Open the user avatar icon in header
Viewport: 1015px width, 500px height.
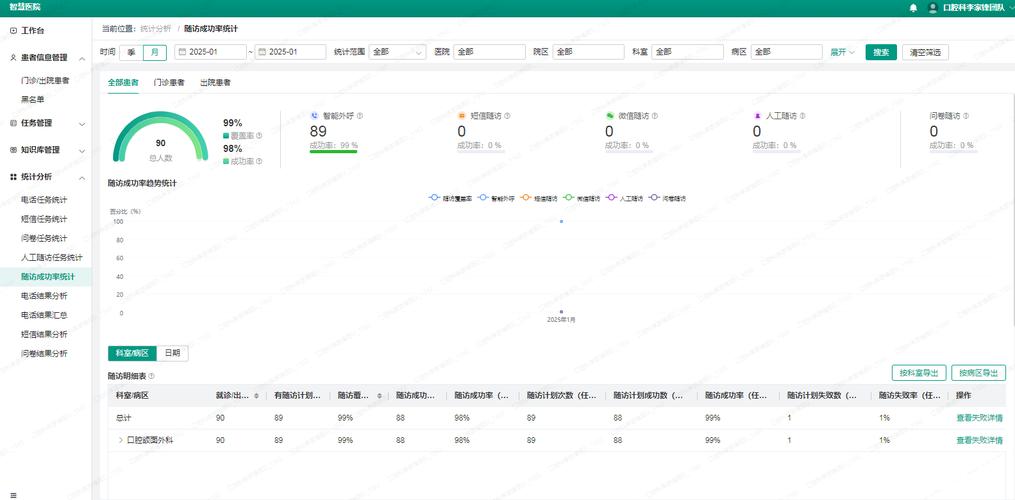933,8
